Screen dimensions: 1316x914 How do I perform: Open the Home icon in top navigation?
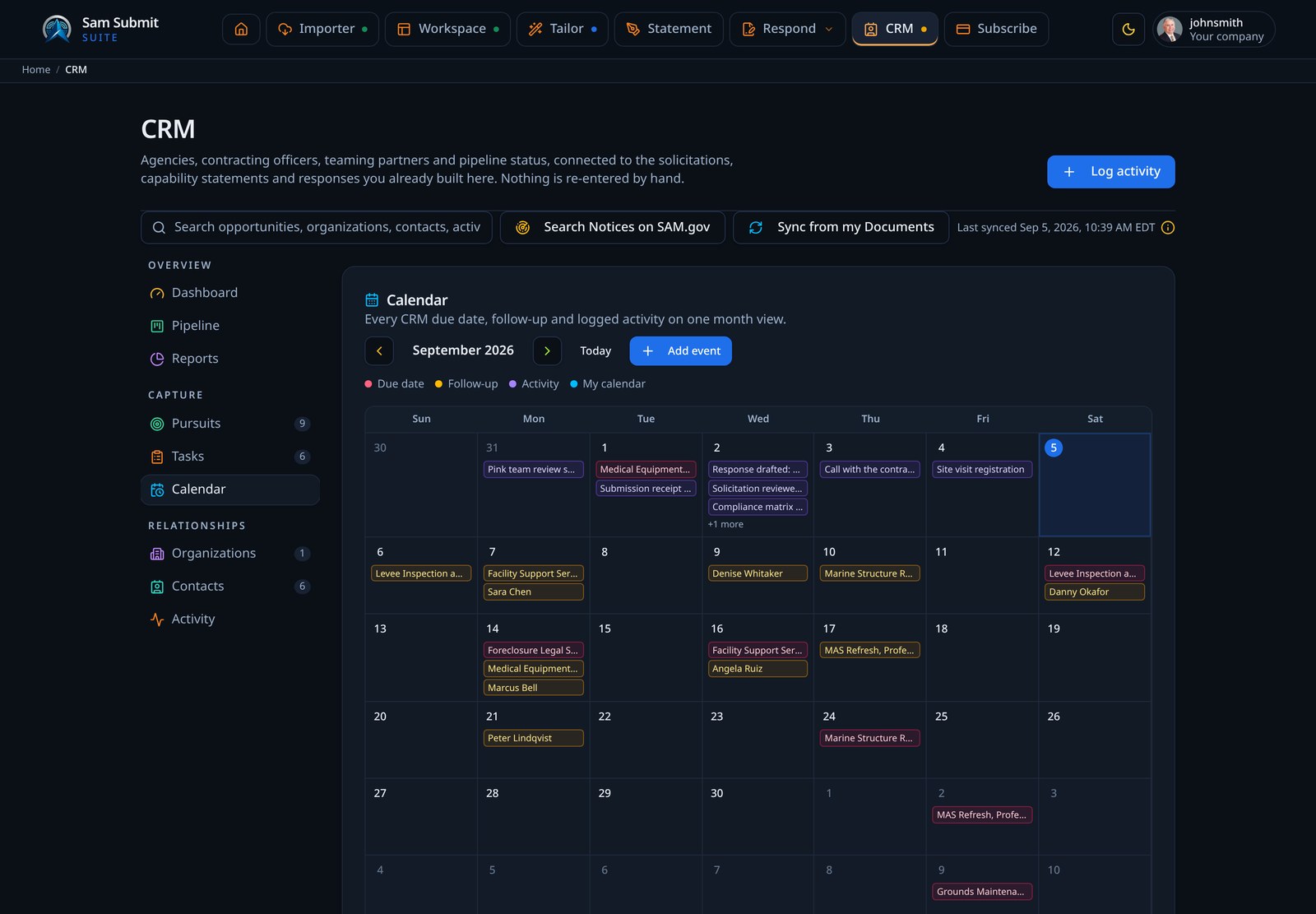coord(241,29)
